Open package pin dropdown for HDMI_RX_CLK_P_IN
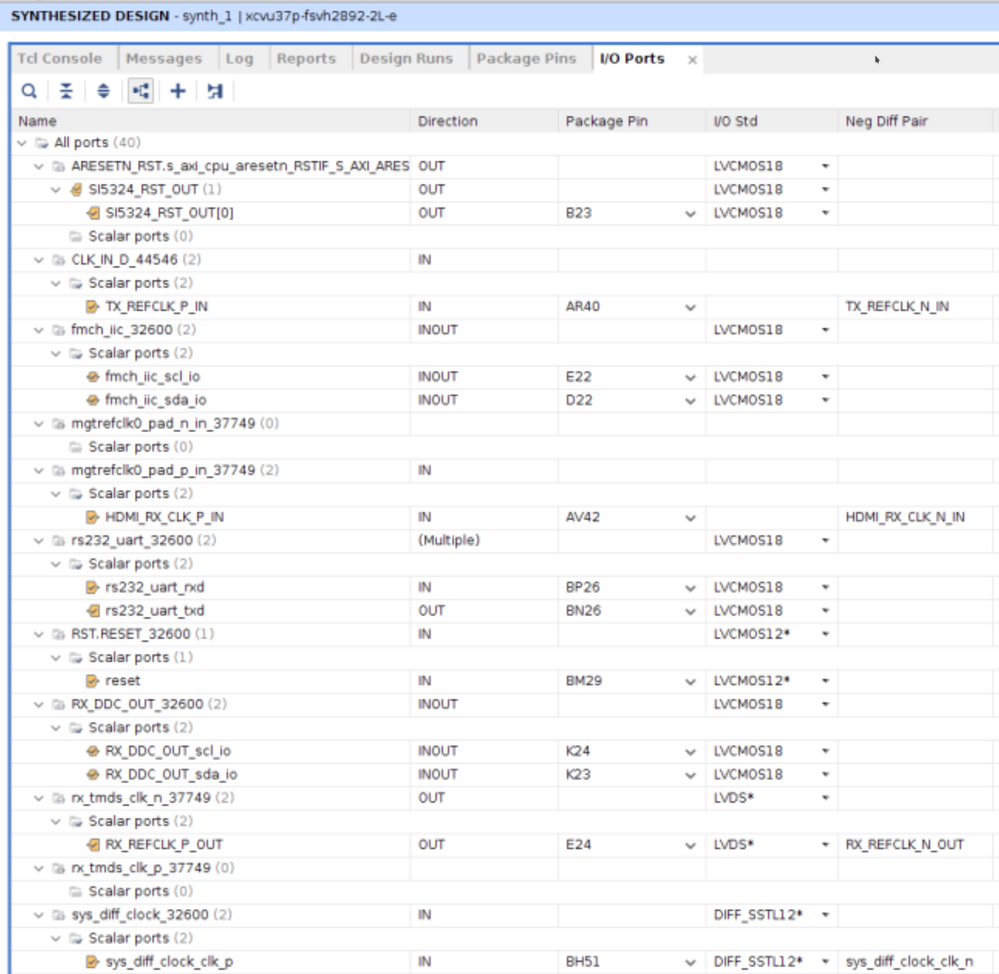 pyautogui.click(x=690, y=518)
